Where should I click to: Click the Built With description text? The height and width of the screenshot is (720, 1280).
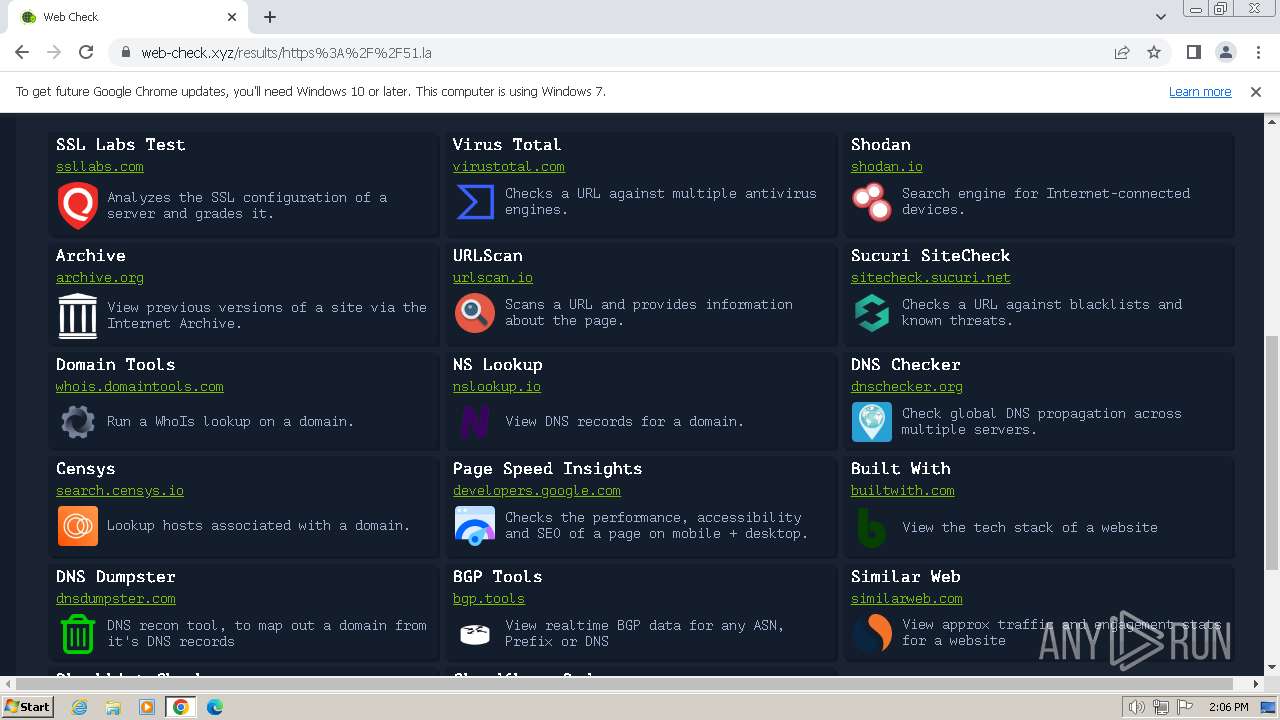click(x=1030, y=527)
